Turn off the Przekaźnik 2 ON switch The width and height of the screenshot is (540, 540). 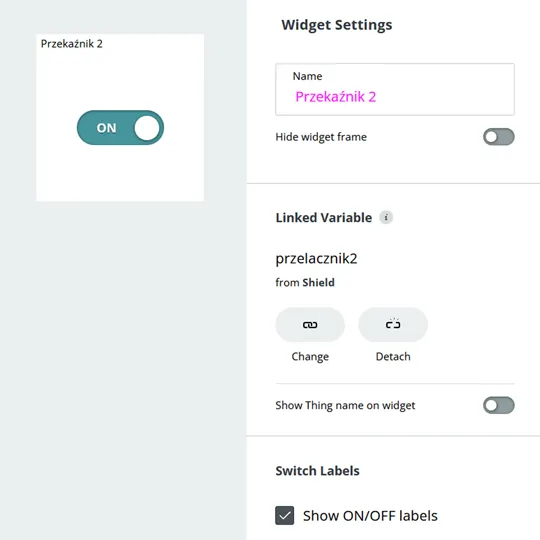click(120, 128)
